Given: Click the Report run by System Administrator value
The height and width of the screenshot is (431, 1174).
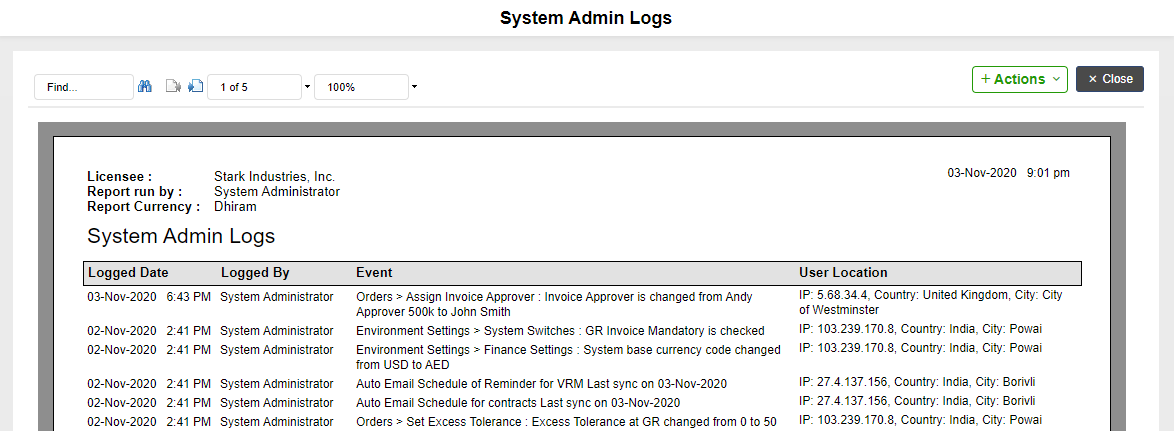Looking at the screenshot, I should (277, 192).
